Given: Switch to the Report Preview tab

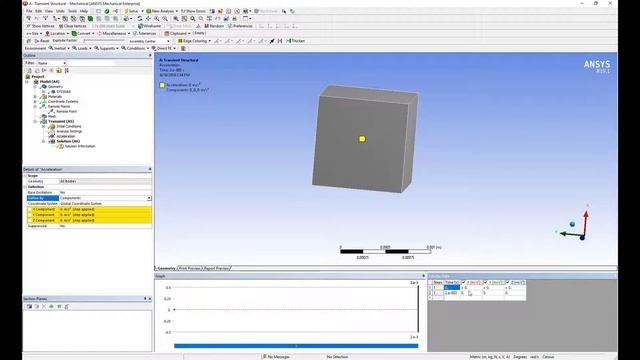Looking at the screenshot, I should tap(216, 268).
